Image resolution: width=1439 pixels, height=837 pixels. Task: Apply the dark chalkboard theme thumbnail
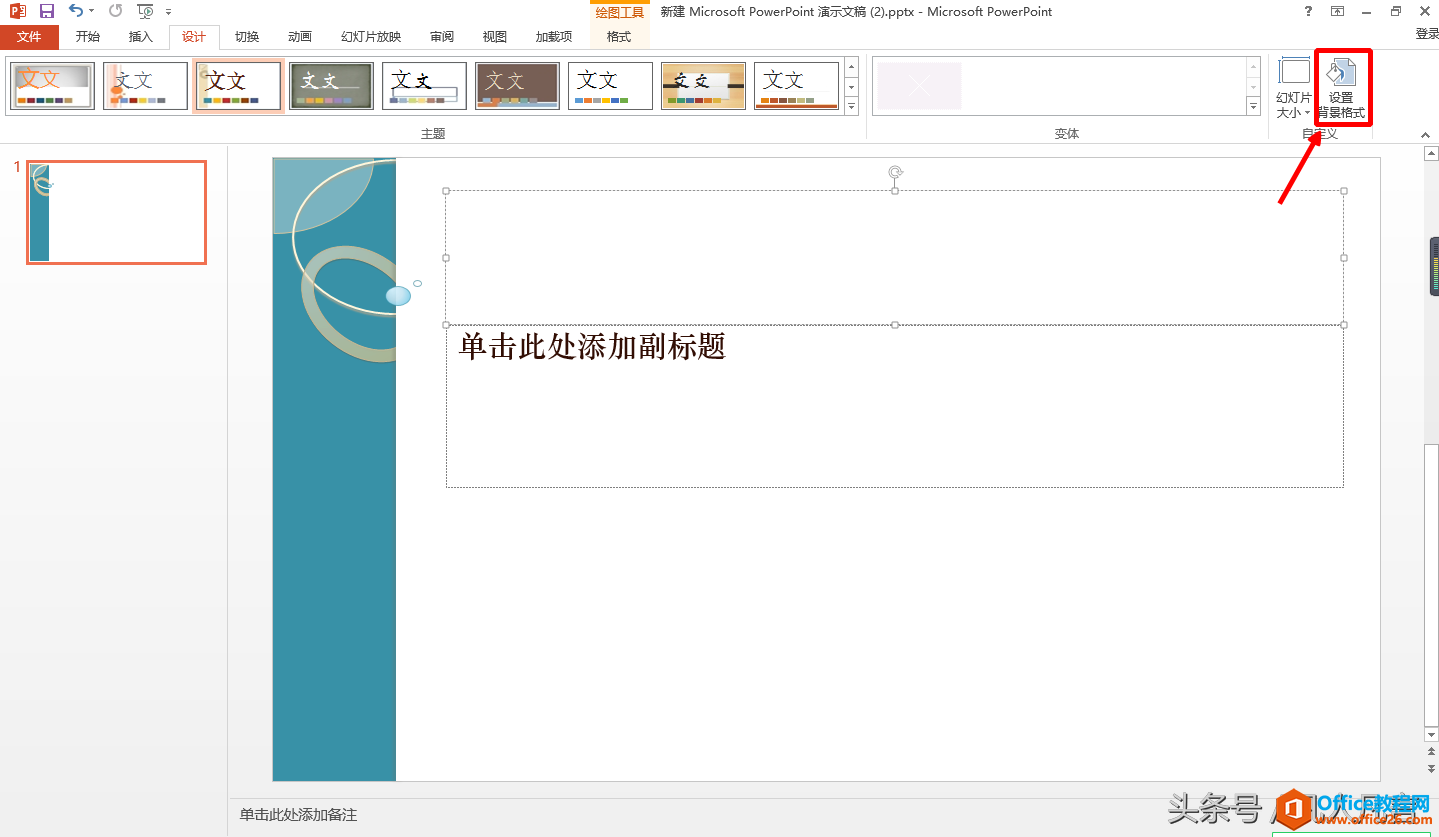click(x=331, y=86)
